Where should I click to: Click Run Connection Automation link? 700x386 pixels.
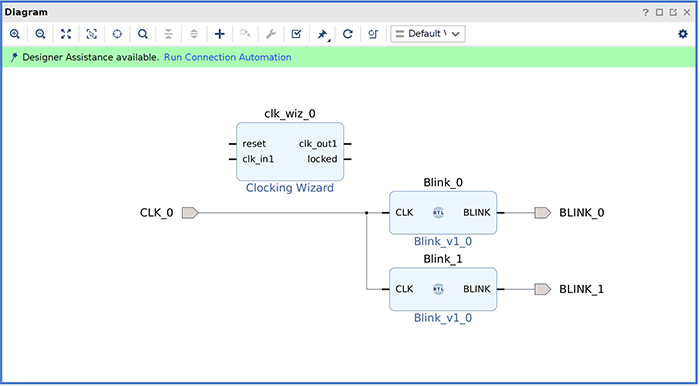[228, 57]
